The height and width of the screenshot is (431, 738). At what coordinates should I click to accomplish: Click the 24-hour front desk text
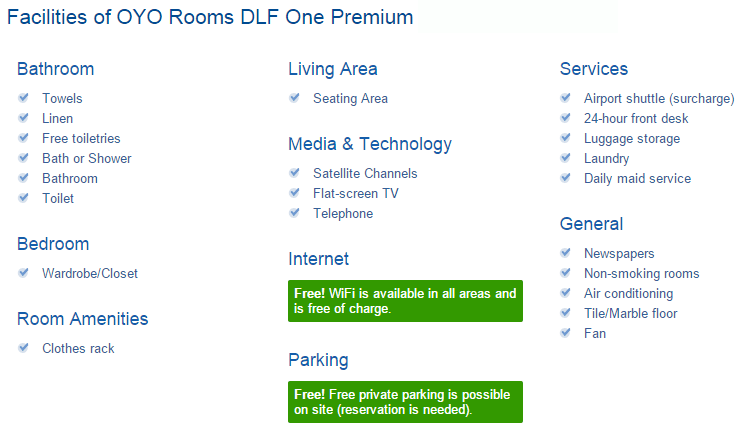(x=636, y=119)
